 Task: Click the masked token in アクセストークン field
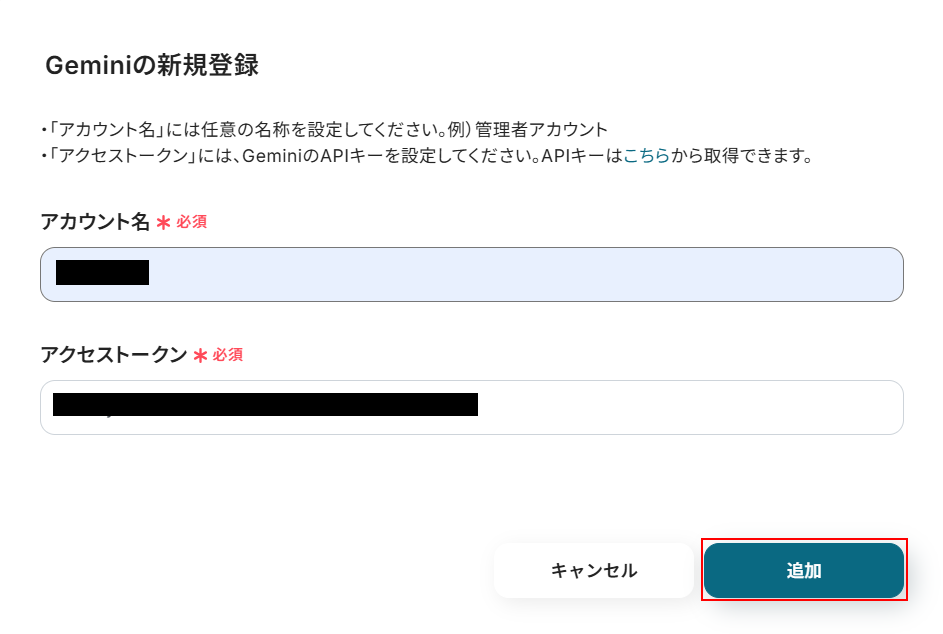point(265,404)
